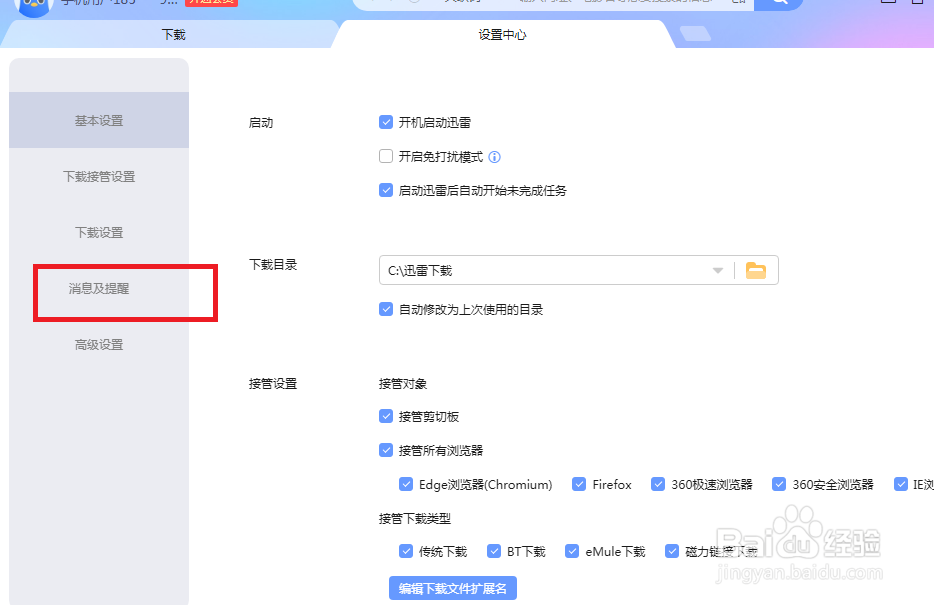Uncheck 自动修改为上次使用的目录
The height and width of the screenshot is (605, 934).
point(386,309)
